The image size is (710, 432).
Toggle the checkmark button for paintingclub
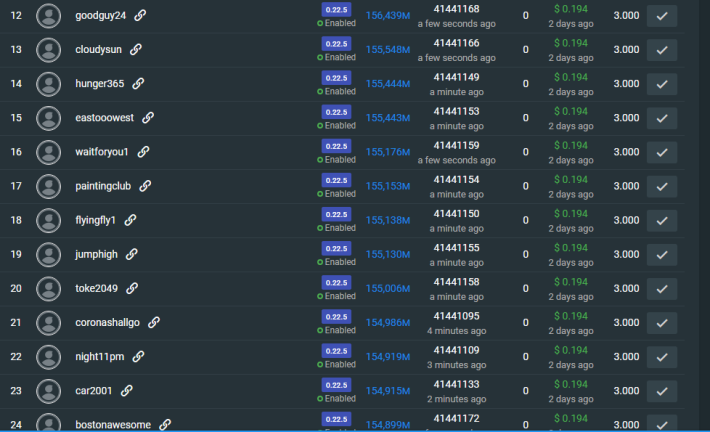[662, 186]
